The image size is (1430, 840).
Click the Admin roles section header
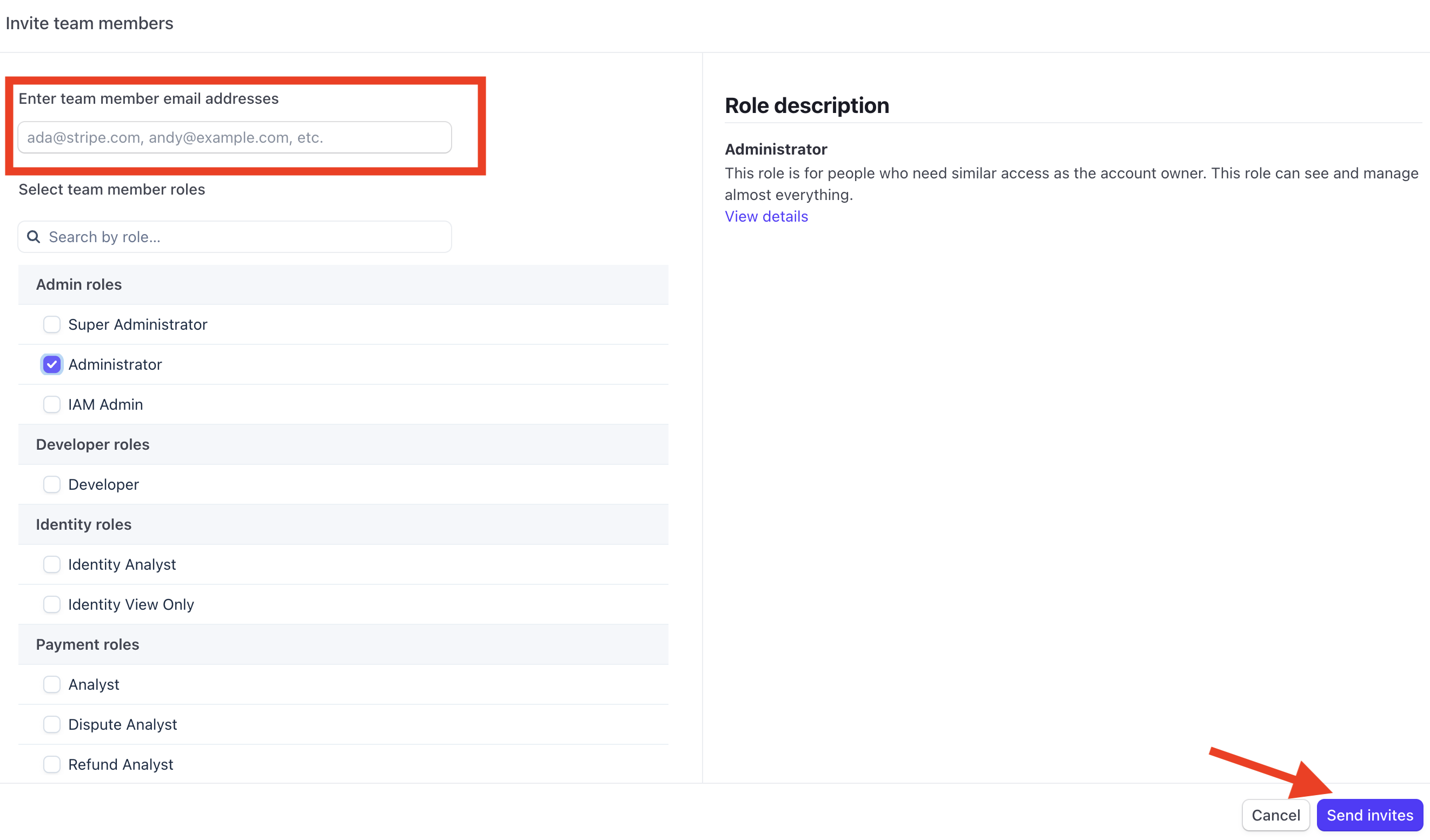(79, 285)
